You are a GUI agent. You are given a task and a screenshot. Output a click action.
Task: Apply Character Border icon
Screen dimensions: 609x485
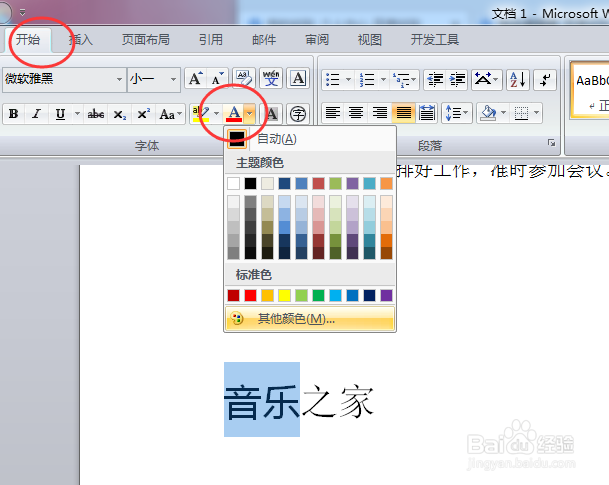(x=298, y=79)
